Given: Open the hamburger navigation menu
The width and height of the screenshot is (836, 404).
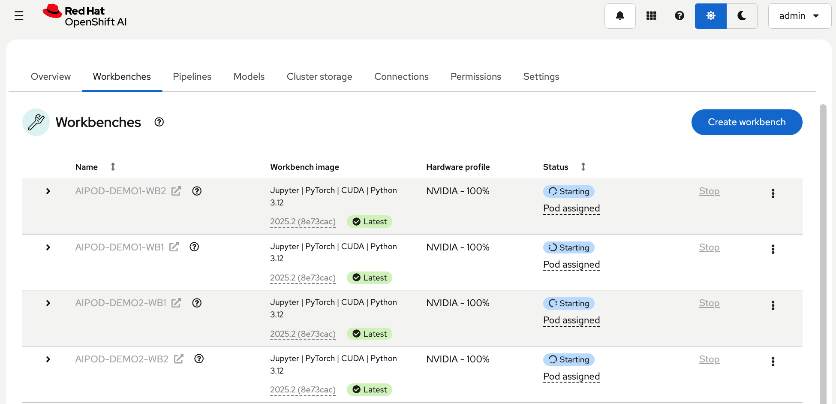Looking at the screenshot, I should coord(19,16).
